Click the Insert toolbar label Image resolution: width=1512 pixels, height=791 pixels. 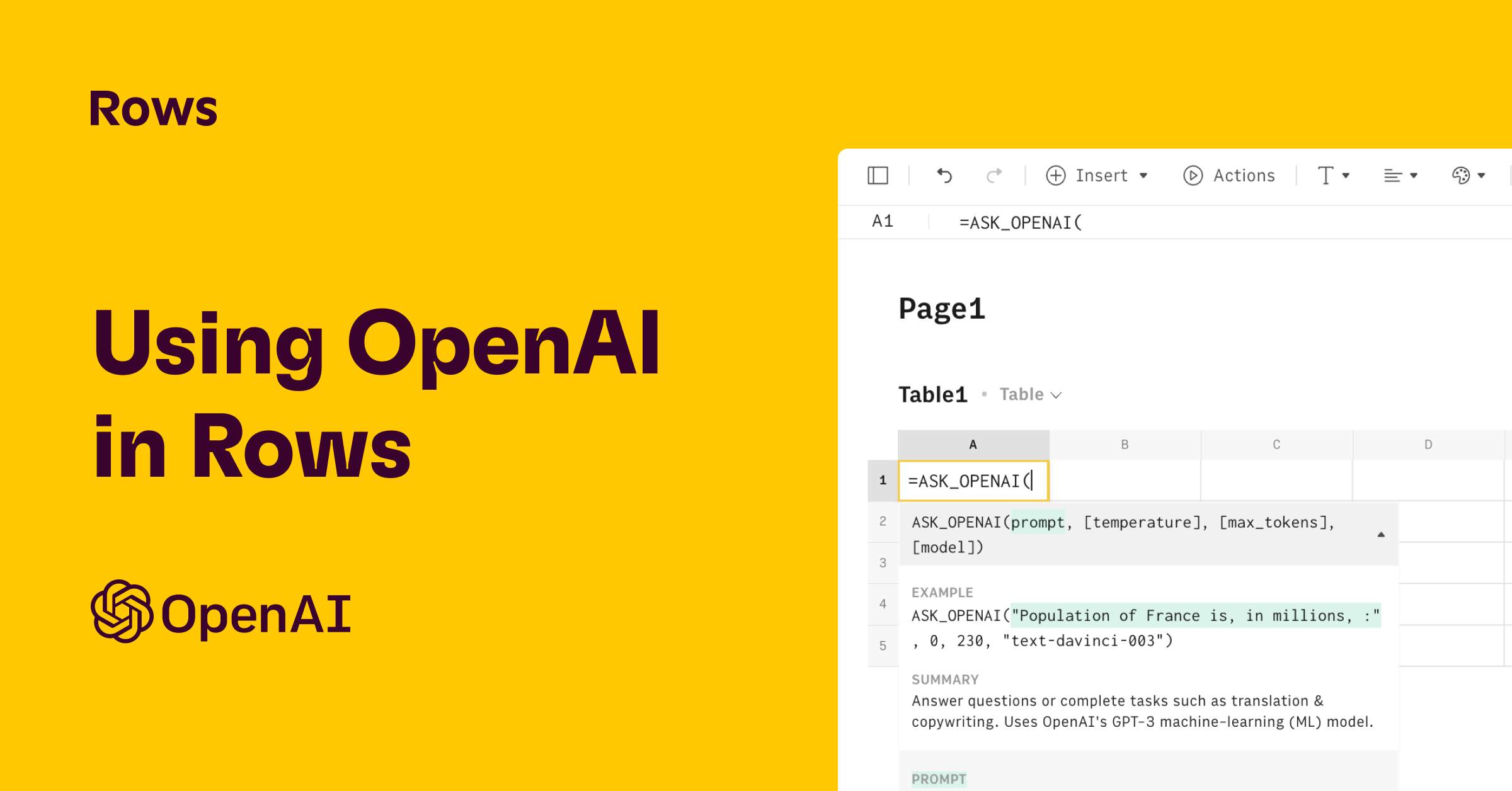pyautogui.click(x=1101, y=176)
